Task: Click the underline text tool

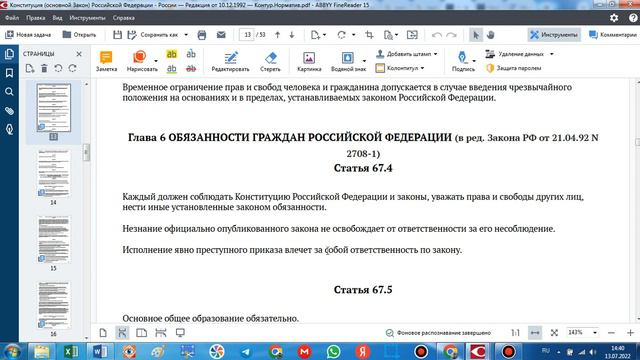Action: pos(171,69)
